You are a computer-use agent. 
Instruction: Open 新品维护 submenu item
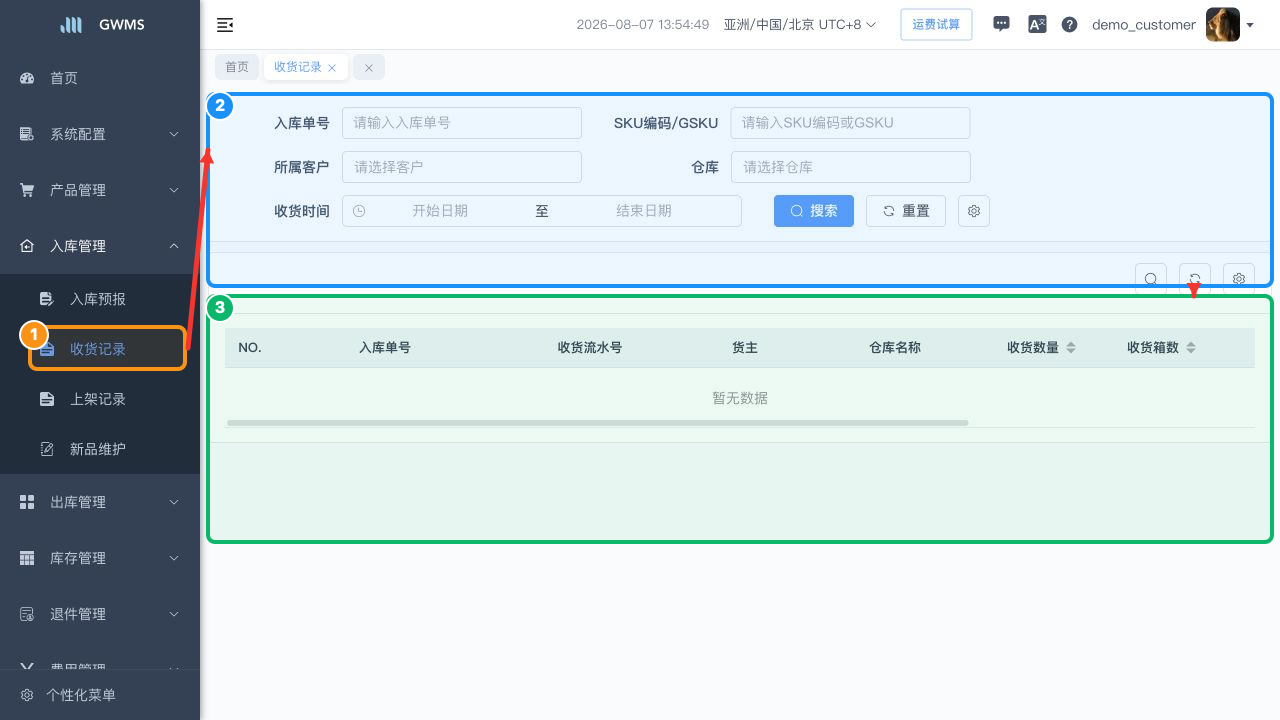coord(100,449)
